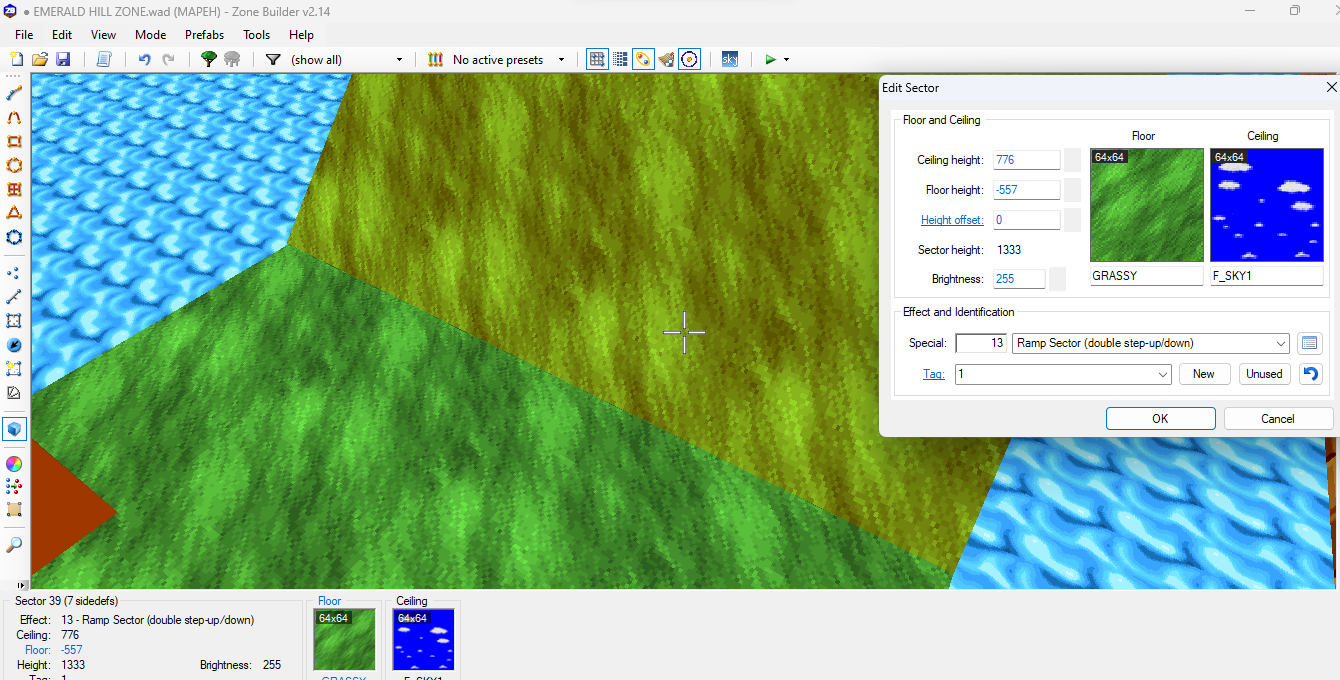Viewport: 1340px width, 680px height.
Task: Open the Tools menu
Action: (x=256, y=35)
